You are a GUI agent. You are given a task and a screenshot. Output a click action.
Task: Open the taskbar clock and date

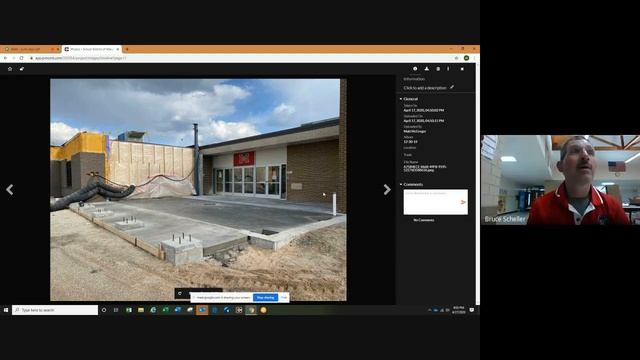click(458, 310)
